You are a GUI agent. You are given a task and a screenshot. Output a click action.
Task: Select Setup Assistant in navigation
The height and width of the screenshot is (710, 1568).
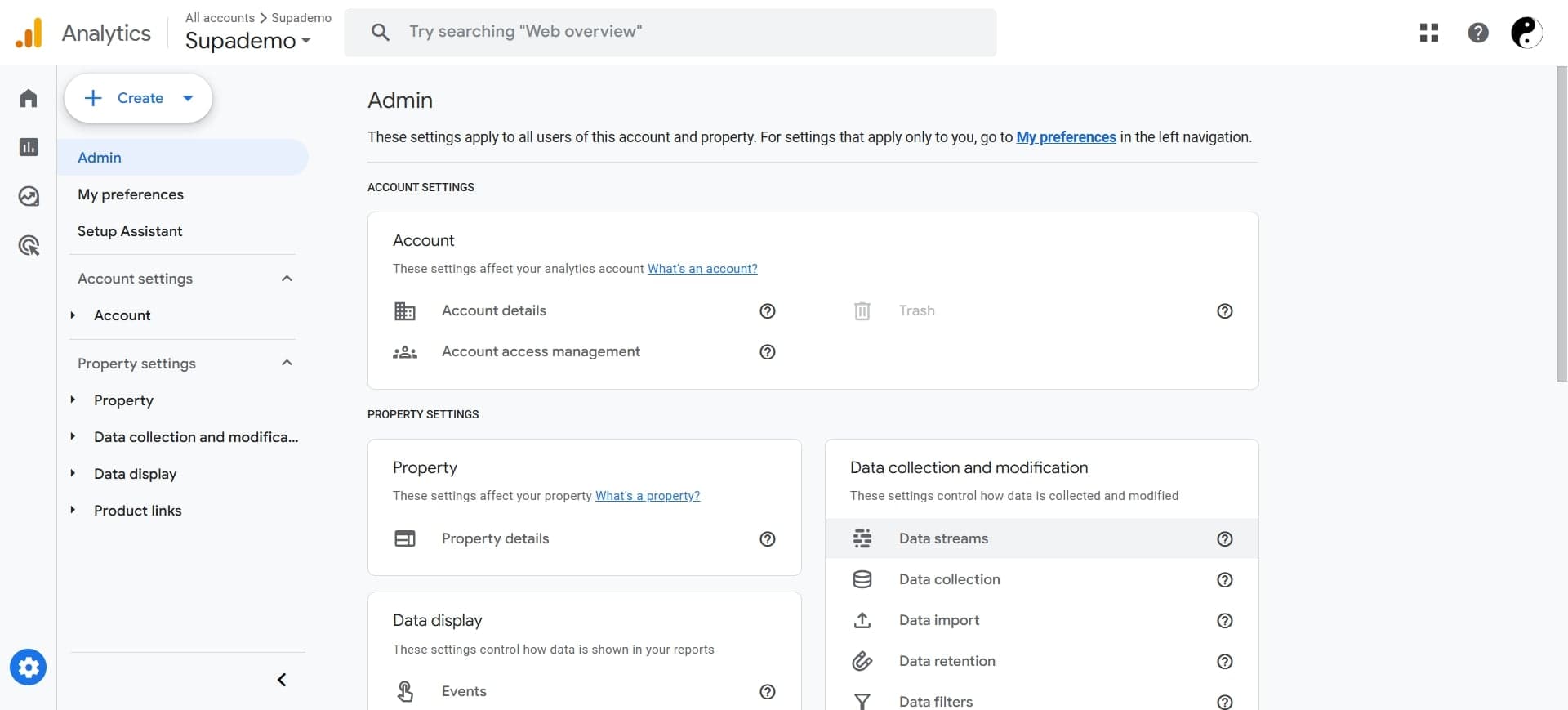(130, 231)
